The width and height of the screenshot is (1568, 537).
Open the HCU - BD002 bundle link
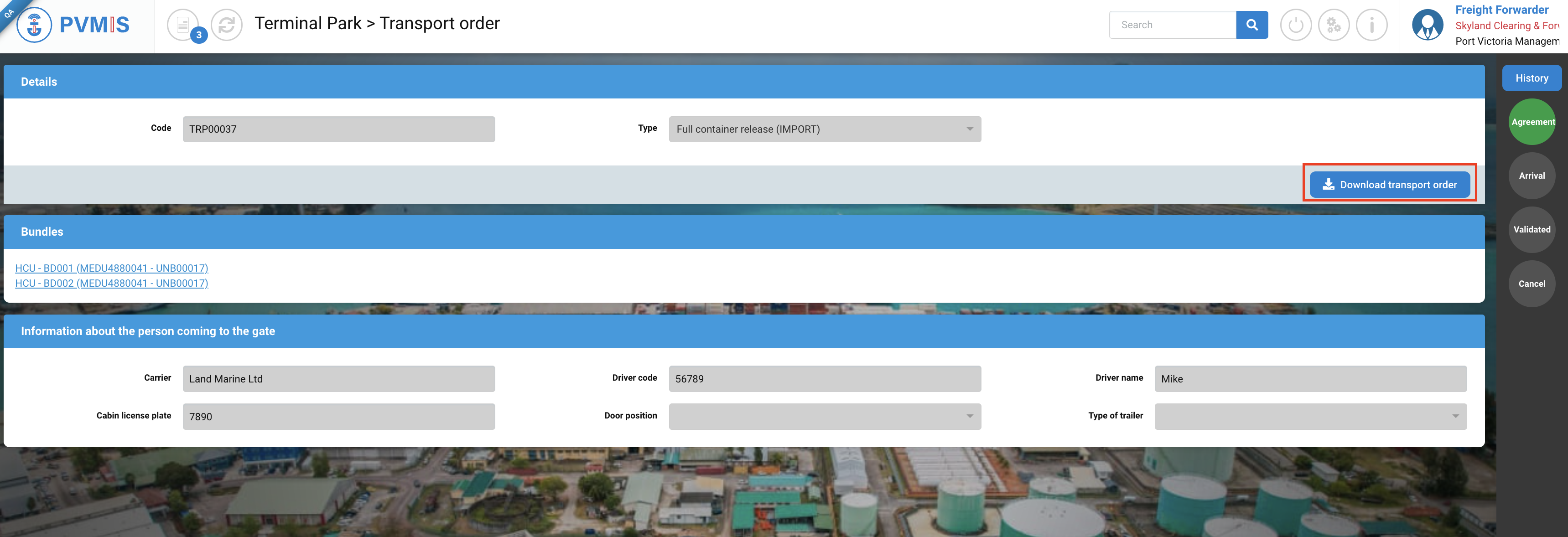(x=111, y=284)
